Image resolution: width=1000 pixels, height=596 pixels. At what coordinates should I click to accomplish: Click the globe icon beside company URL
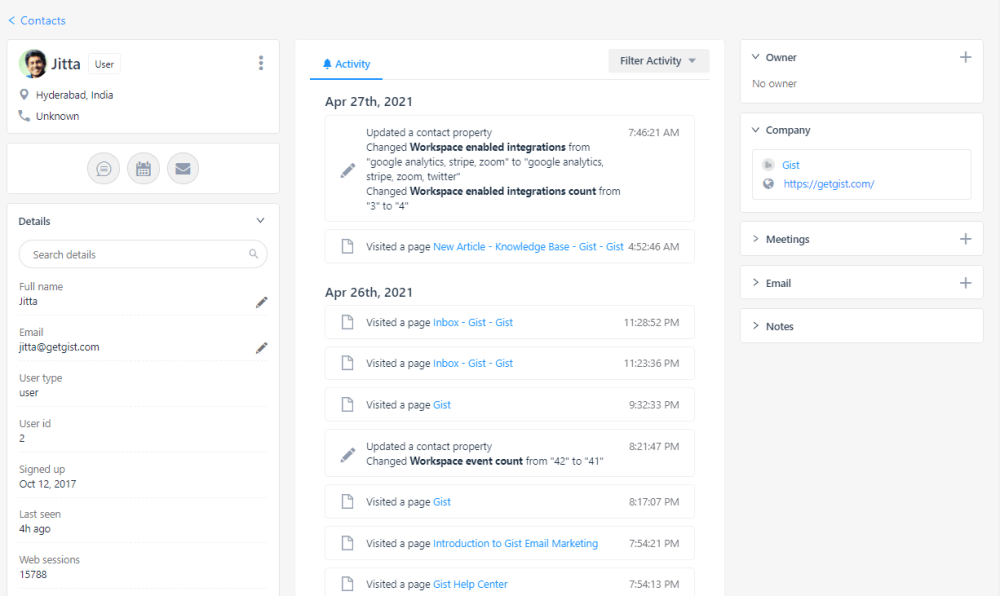click(x=768, y=184)
